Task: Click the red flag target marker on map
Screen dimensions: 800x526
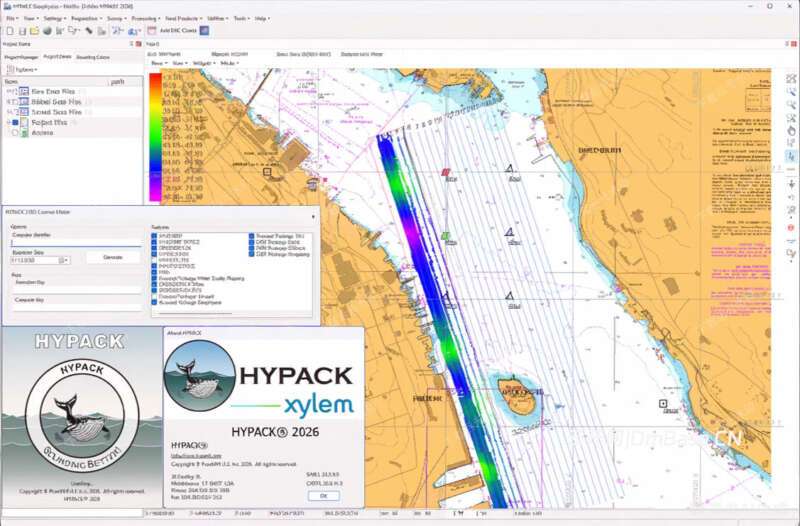Action: [446, 172]
